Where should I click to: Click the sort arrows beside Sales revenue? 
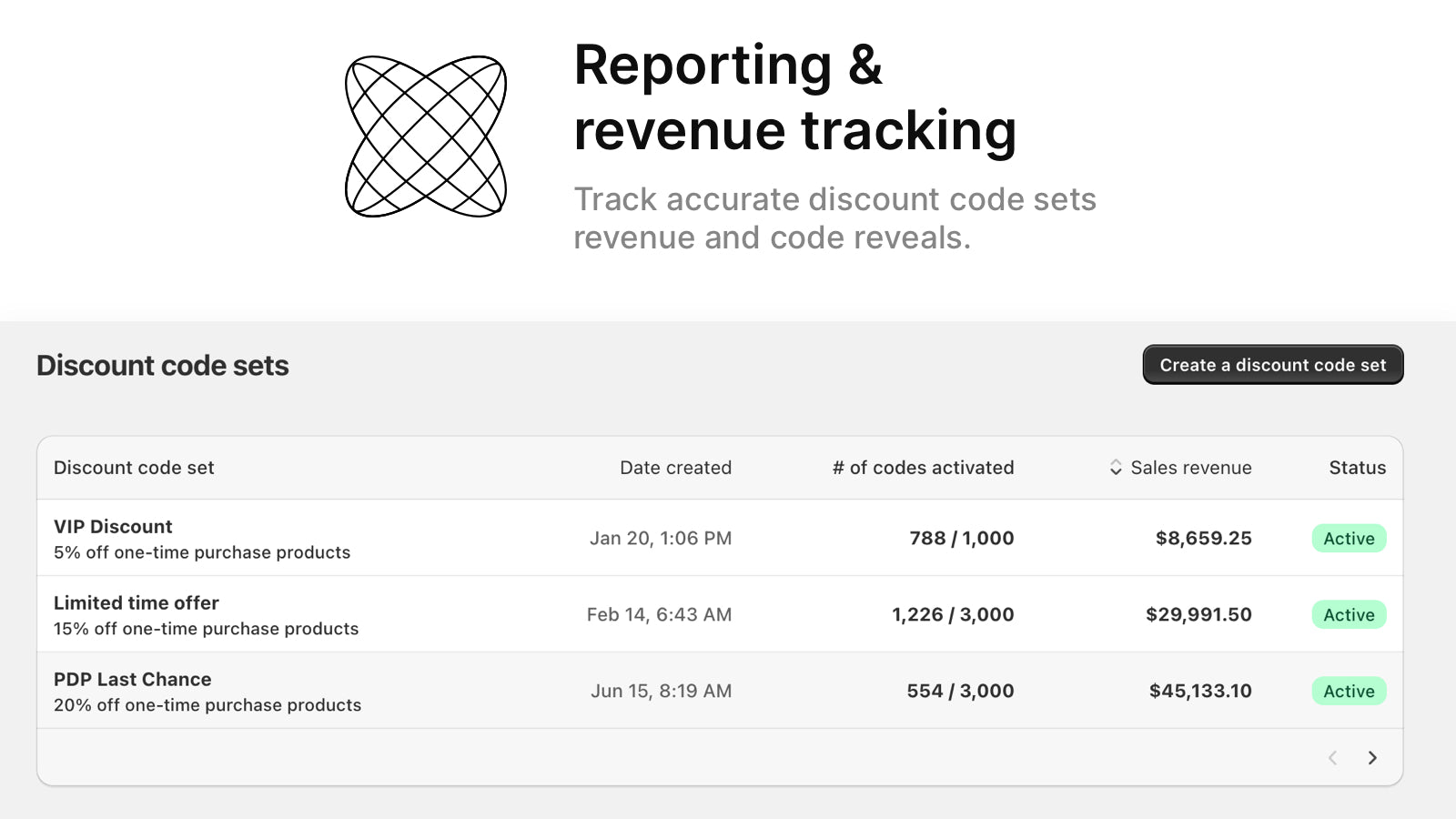pyautogui.click(x=1116, y=468)
